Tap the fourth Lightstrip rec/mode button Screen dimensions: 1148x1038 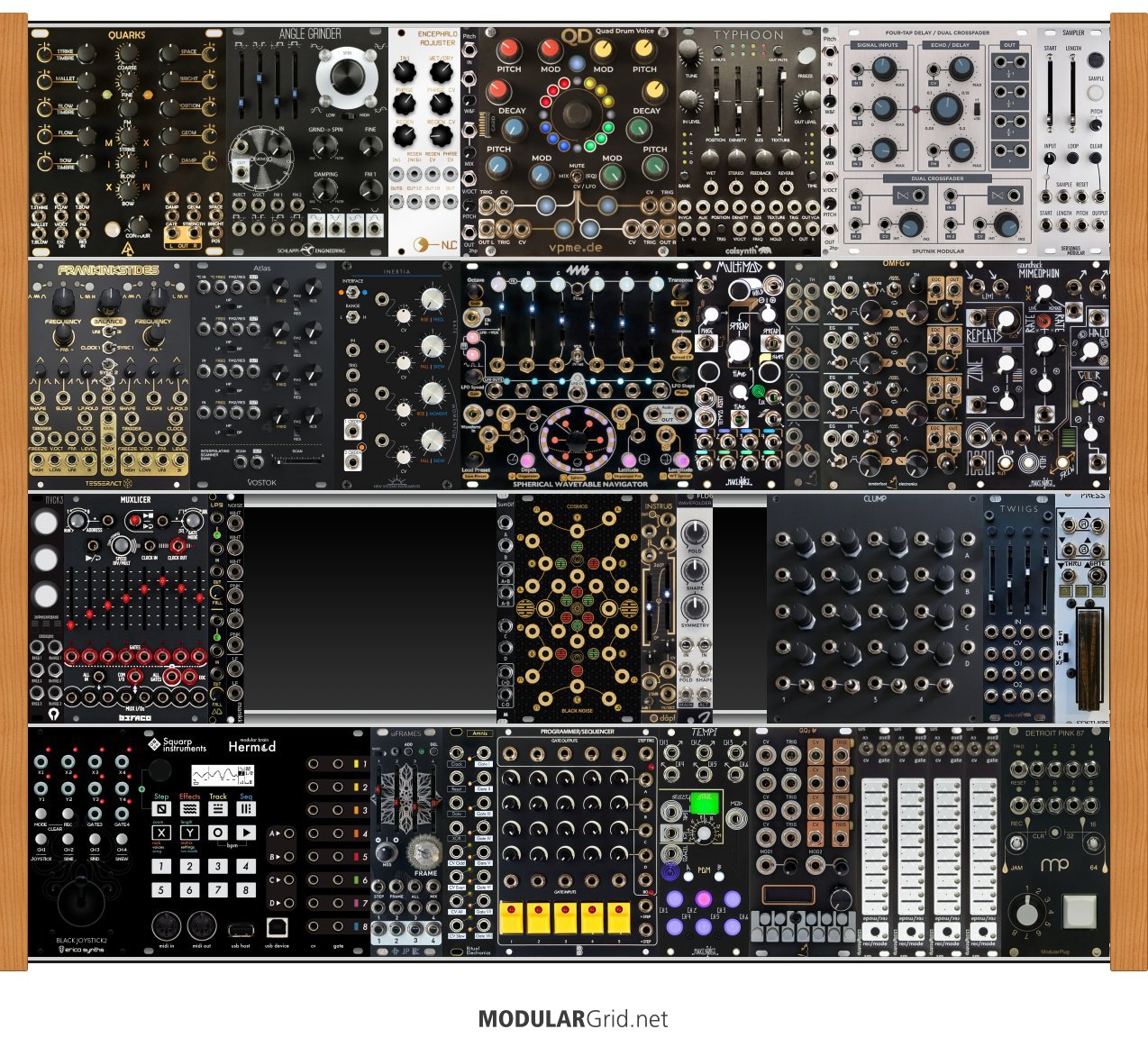(x=982, y=931)
